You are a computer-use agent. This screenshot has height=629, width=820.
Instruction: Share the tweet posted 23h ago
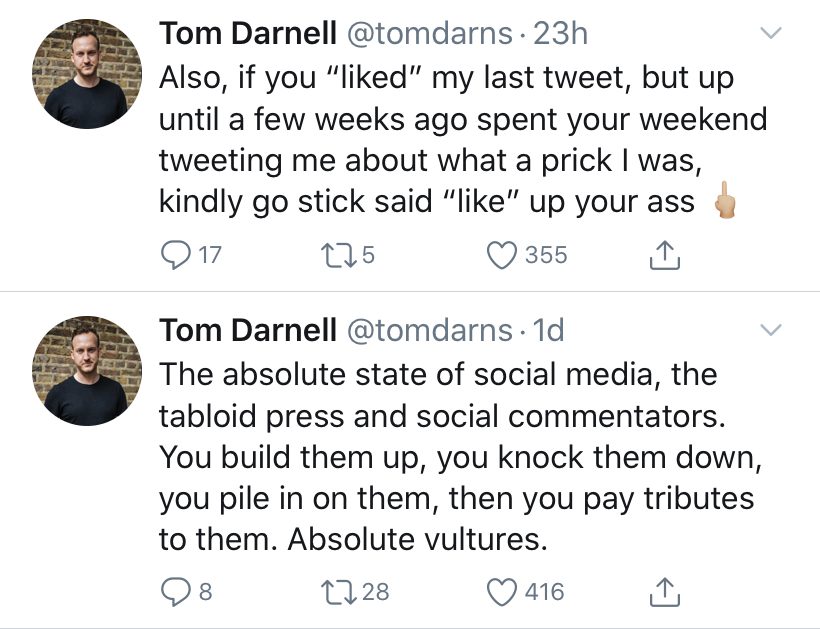pyautogui.click(x=664, y=256)
